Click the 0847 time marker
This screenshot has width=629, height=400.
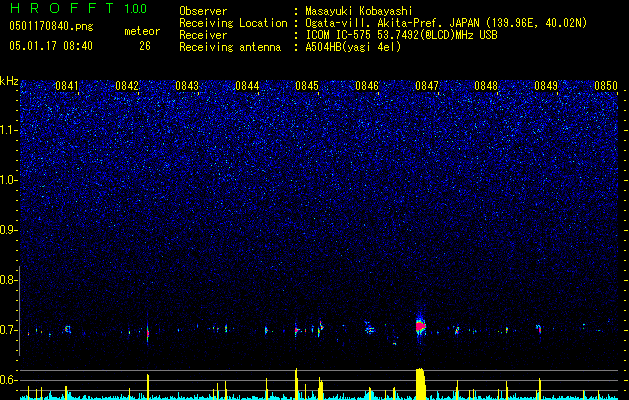[427, 86]
